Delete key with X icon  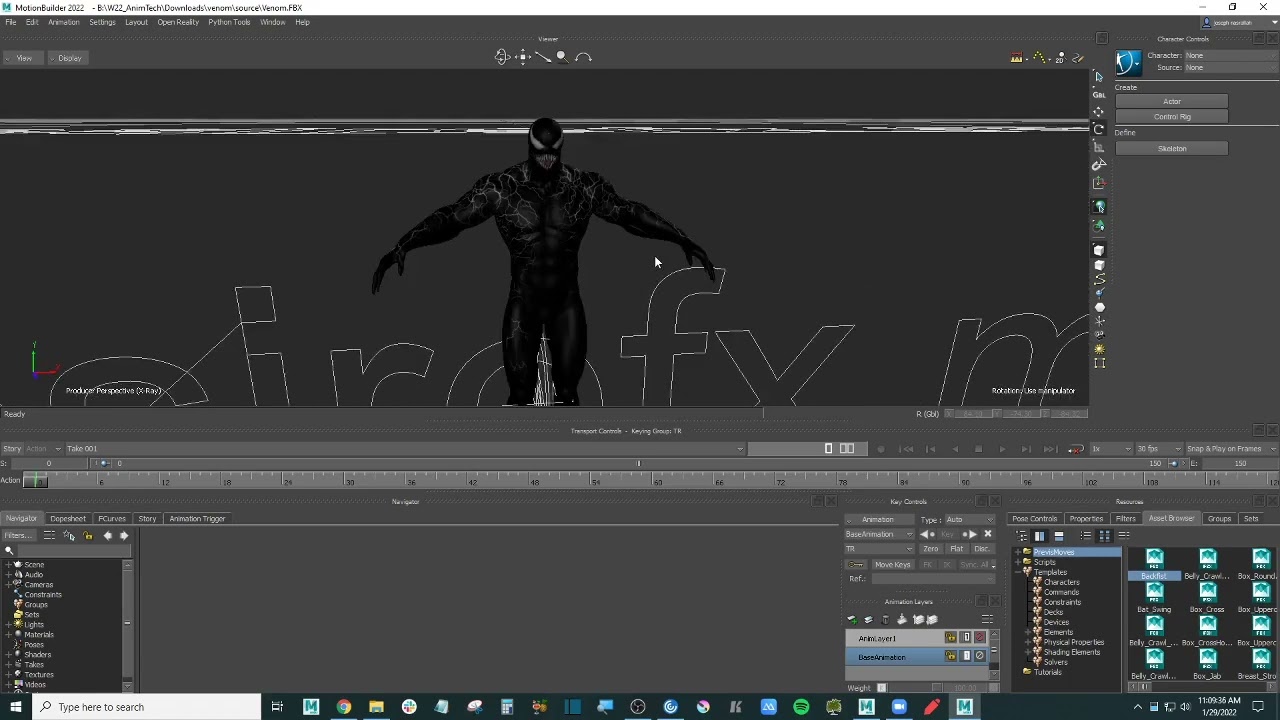[x=988, y=535]
